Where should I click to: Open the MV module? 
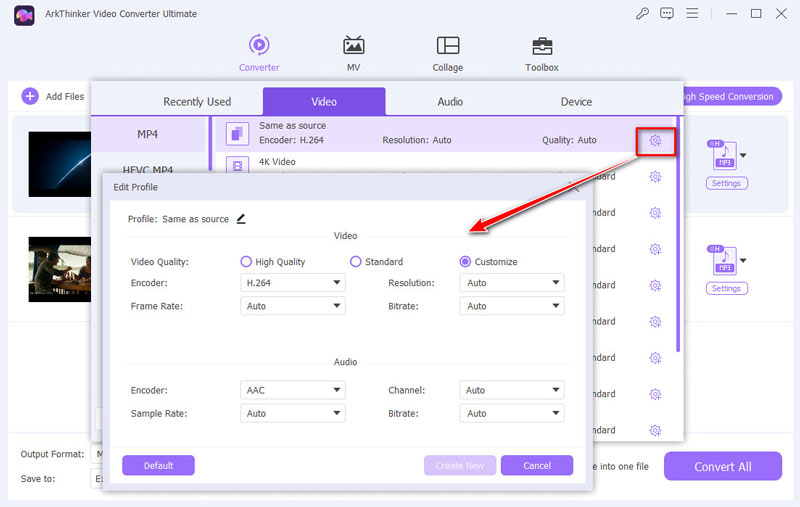point(353,53)
